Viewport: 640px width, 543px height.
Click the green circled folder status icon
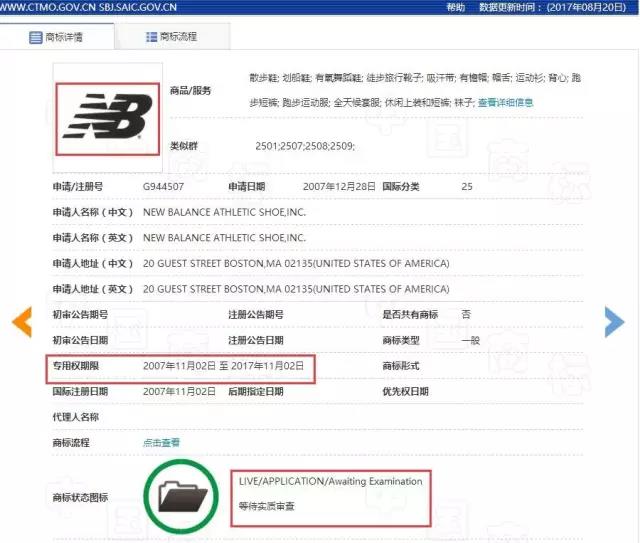(183, 494)
